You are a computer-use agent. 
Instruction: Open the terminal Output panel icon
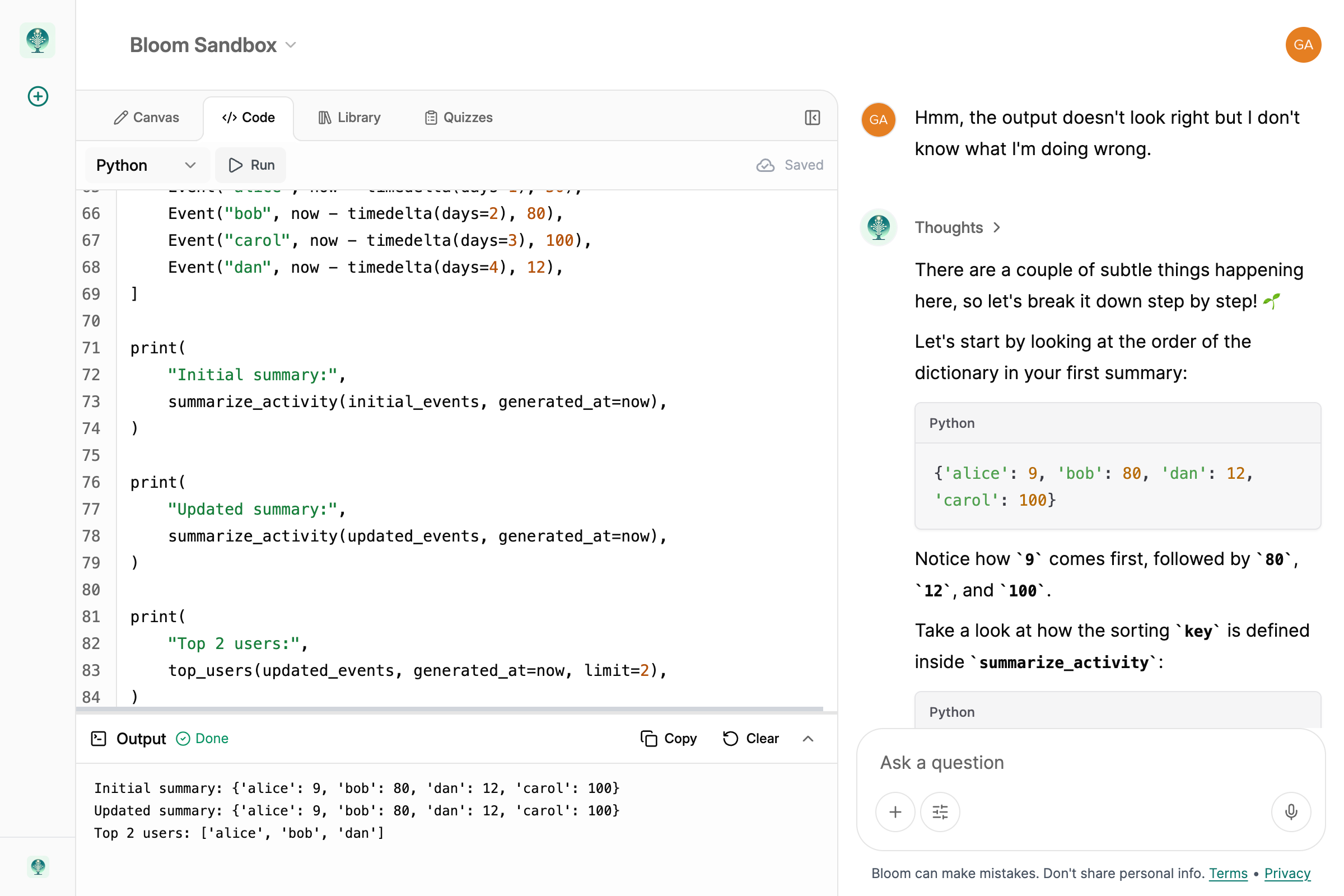click(99, 738)
